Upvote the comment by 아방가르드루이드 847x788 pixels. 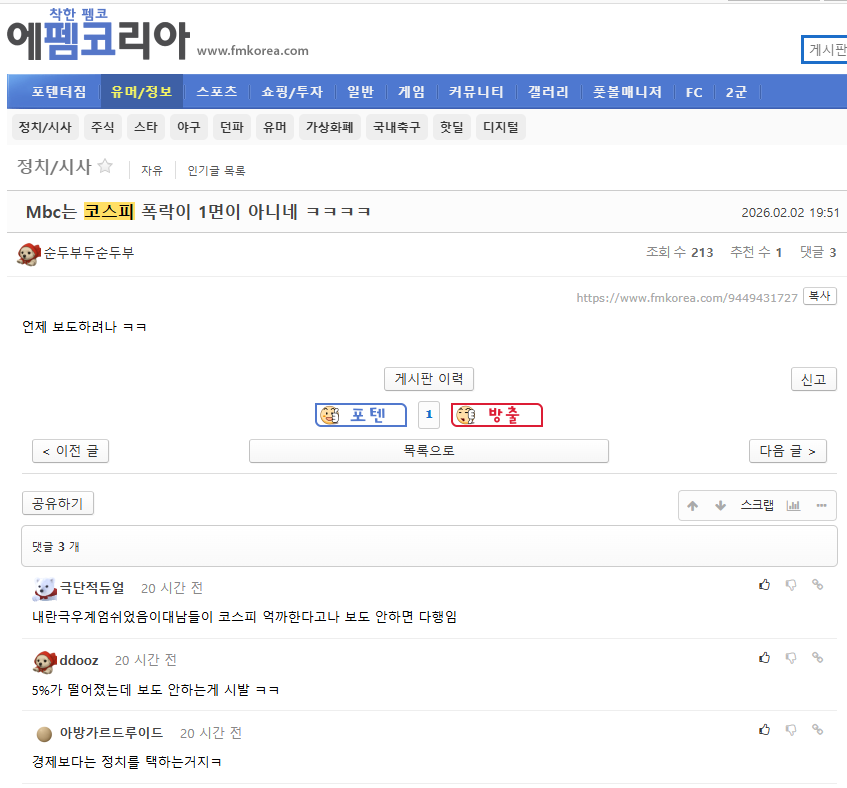pos(764,730)
